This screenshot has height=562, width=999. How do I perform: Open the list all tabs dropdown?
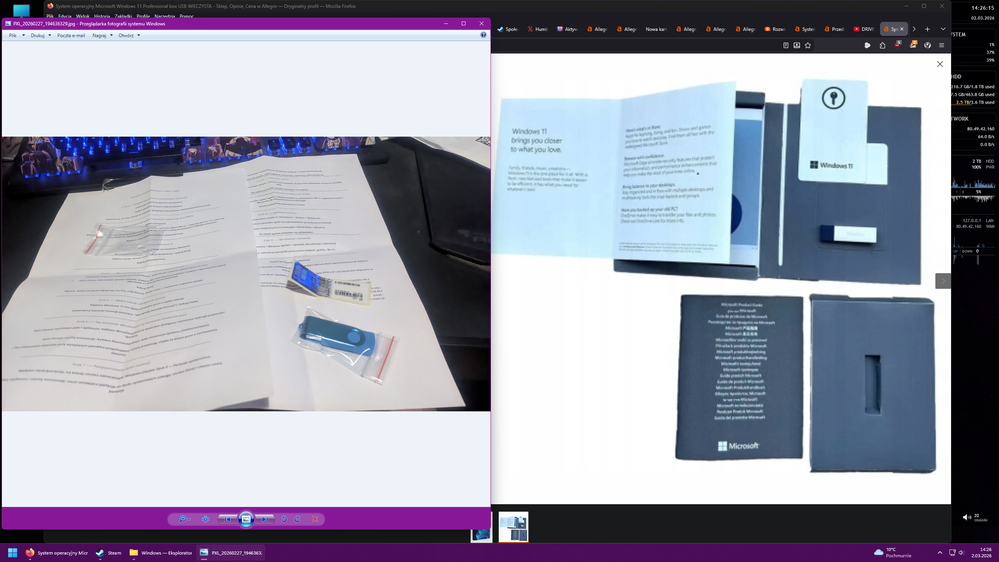943,29
